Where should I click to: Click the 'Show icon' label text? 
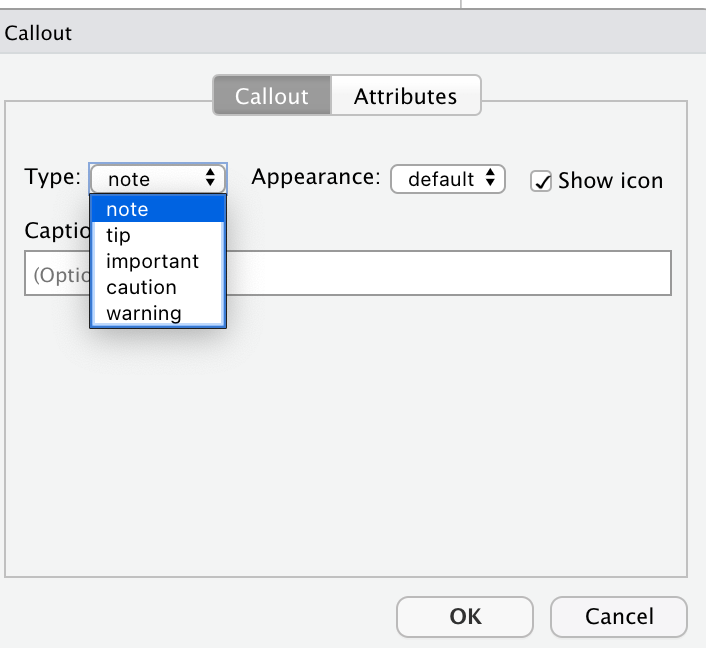(610, 180)
